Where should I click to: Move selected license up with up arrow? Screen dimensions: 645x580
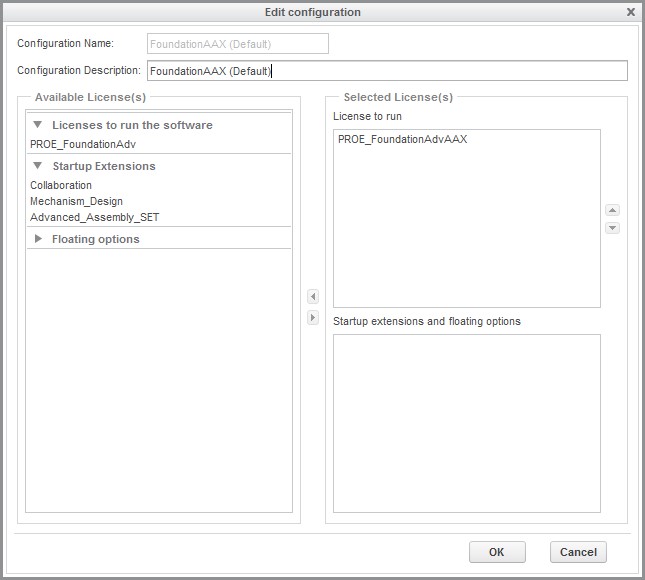[612, 210]
